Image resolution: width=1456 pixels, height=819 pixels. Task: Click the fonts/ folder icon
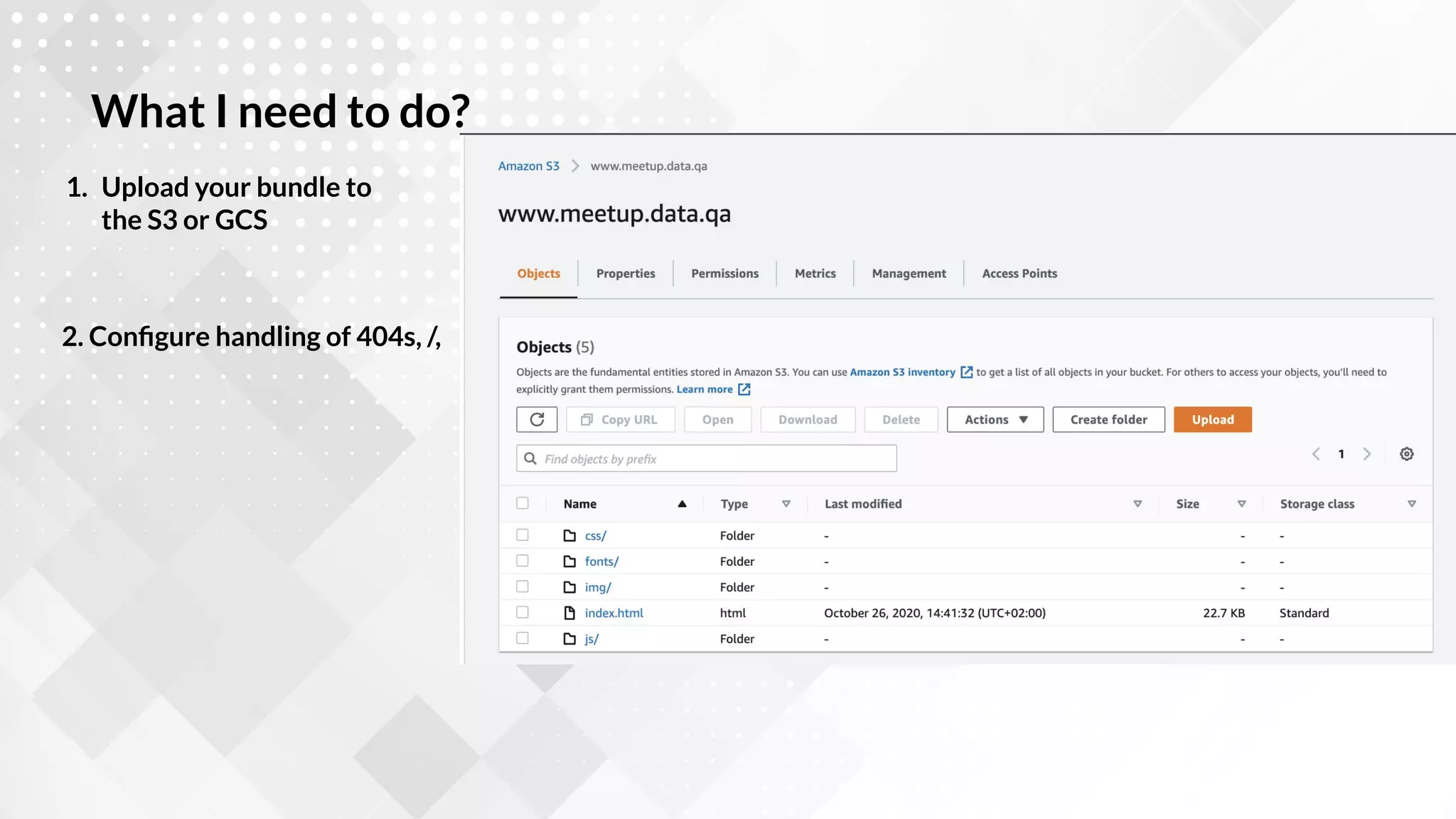click(x=569, y=561)
